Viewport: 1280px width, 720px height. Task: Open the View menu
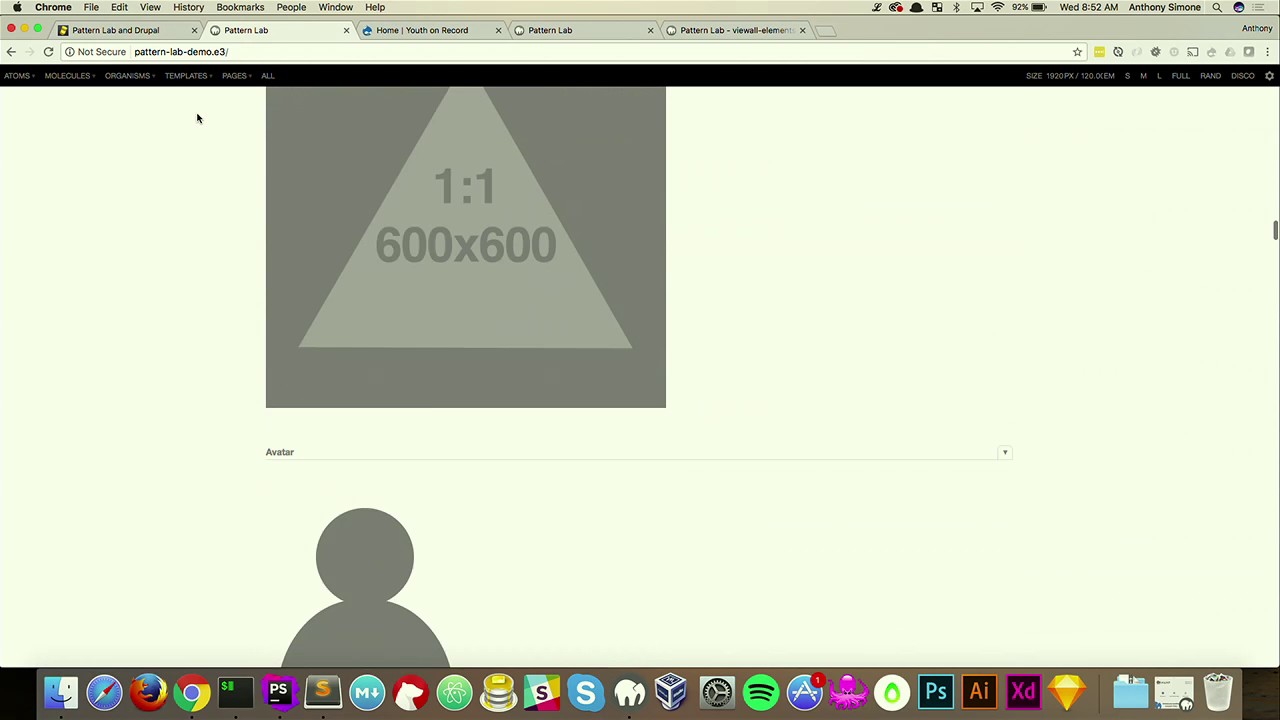[x=150, y=7]
